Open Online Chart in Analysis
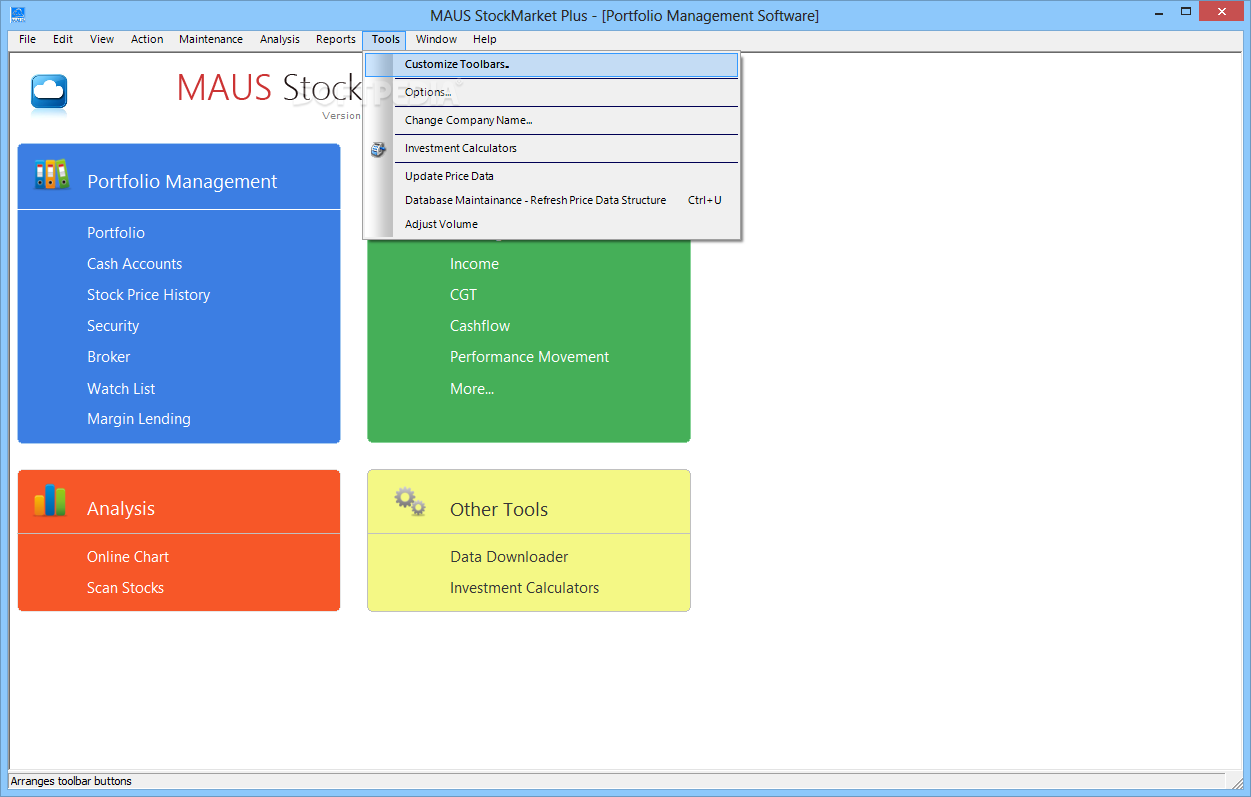 click(128, 557)
